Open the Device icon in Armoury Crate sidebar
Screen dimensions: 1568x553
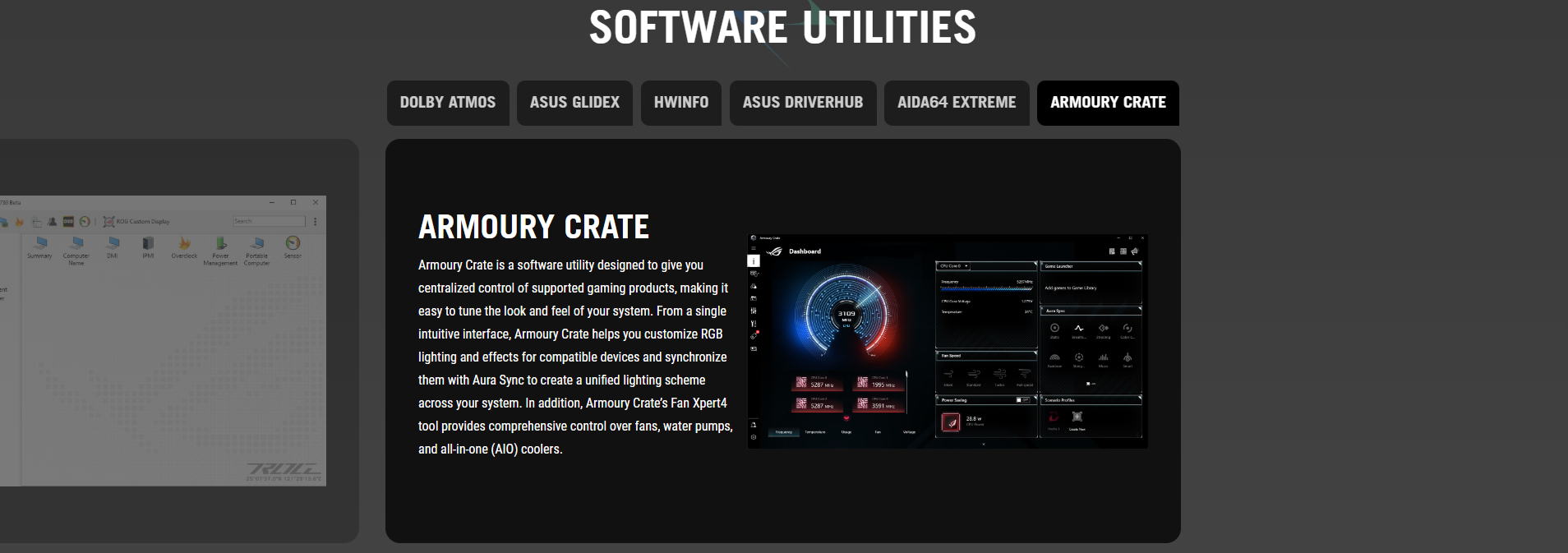[754, 274]
